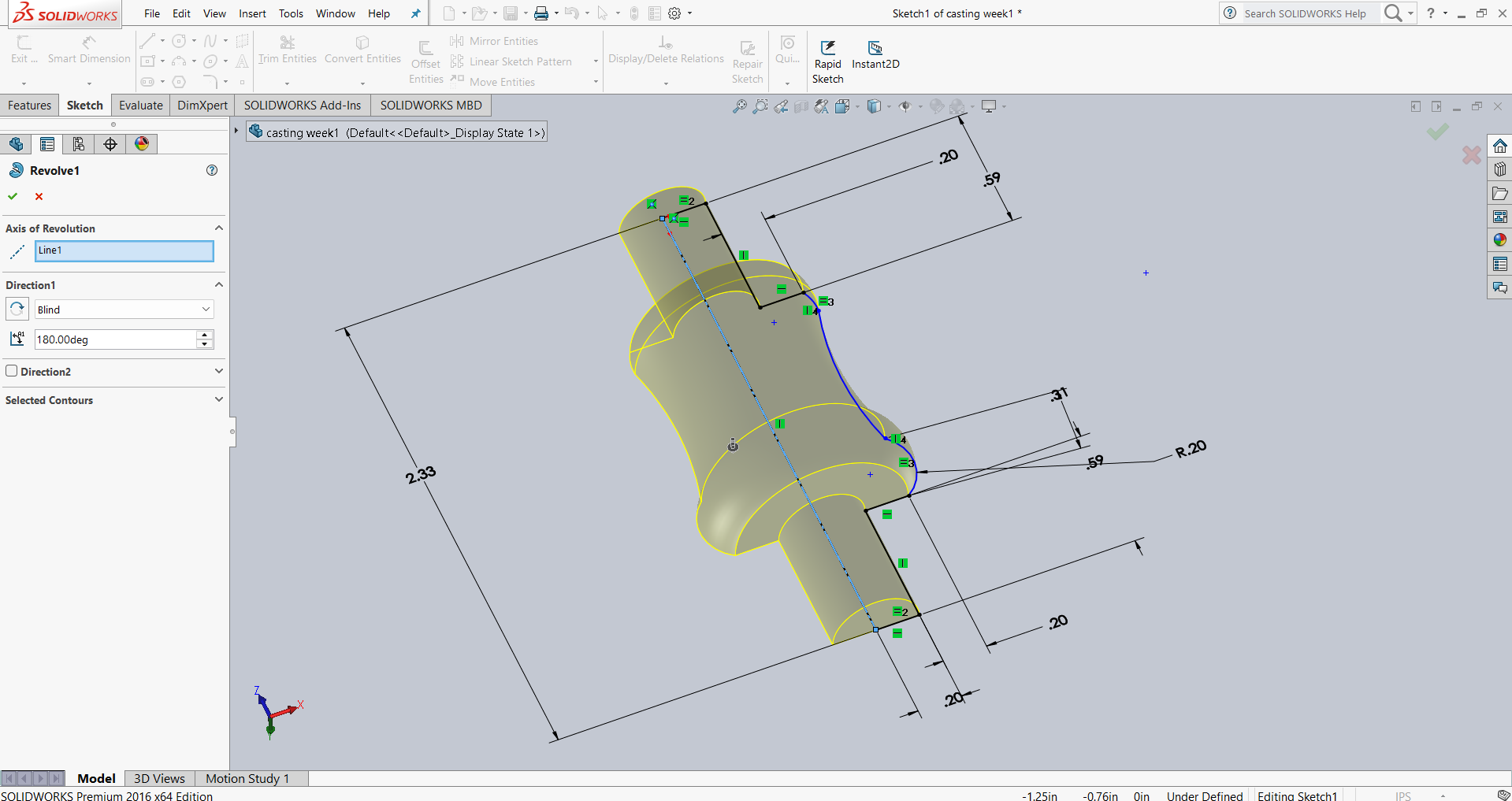Toggle the Instant2D tool

pyautogui.click(x=875, y=55)
